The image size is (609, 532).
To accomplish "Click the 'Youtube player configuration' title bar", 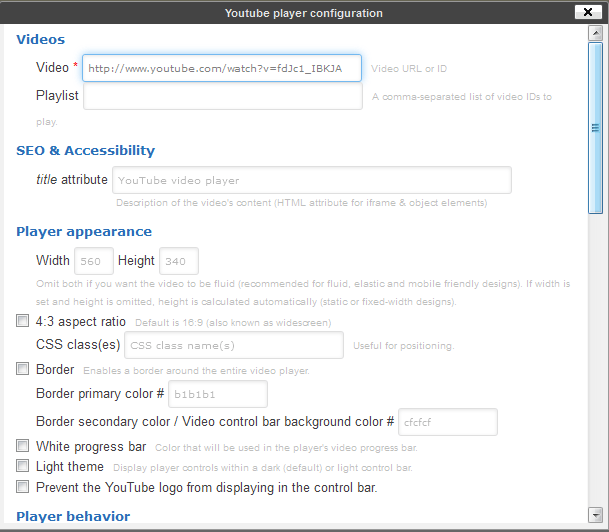I will pos(304,13).
